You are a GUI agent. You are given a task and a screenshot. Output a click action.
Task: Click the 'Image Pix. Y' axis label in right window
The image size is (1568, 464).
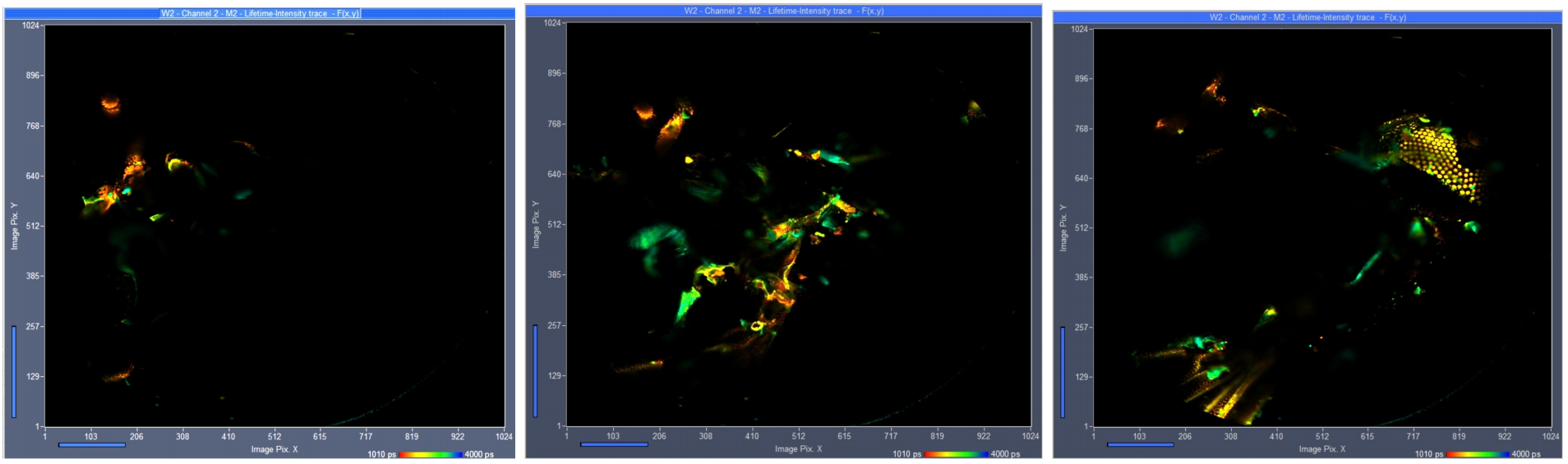(x=1063, y=227)
